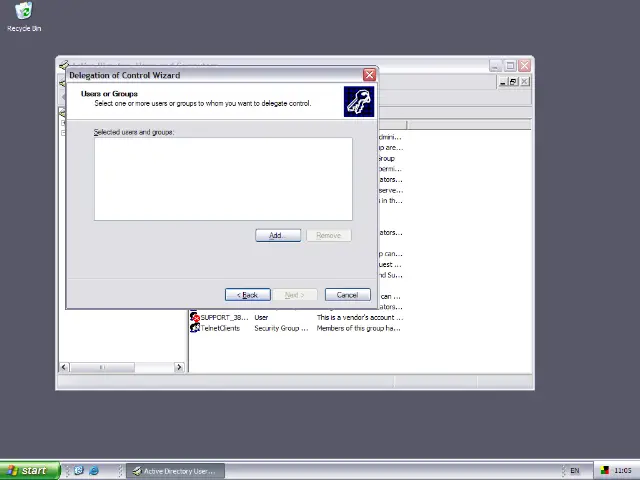Switch to Active Directory Users taskbar button
The width and height of the screenshot is (640, 480).
173,471
